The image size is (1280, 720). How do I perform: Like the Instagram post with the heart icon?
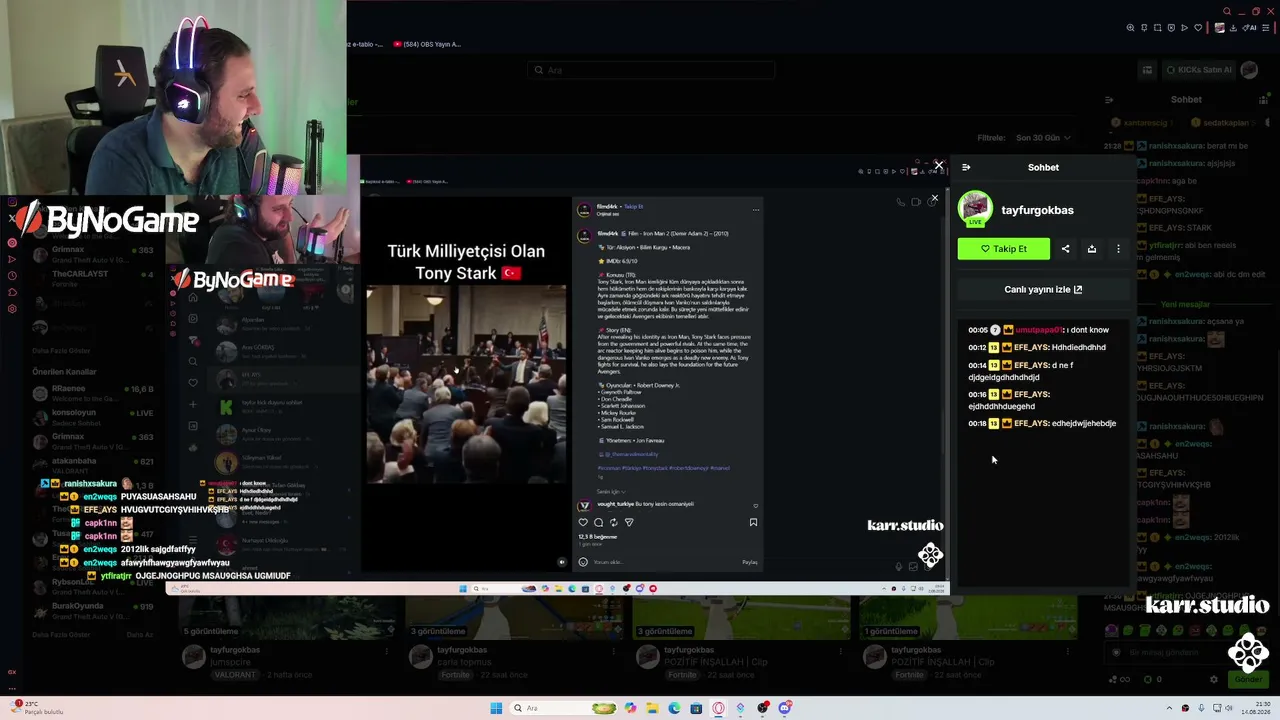[583, 522]
